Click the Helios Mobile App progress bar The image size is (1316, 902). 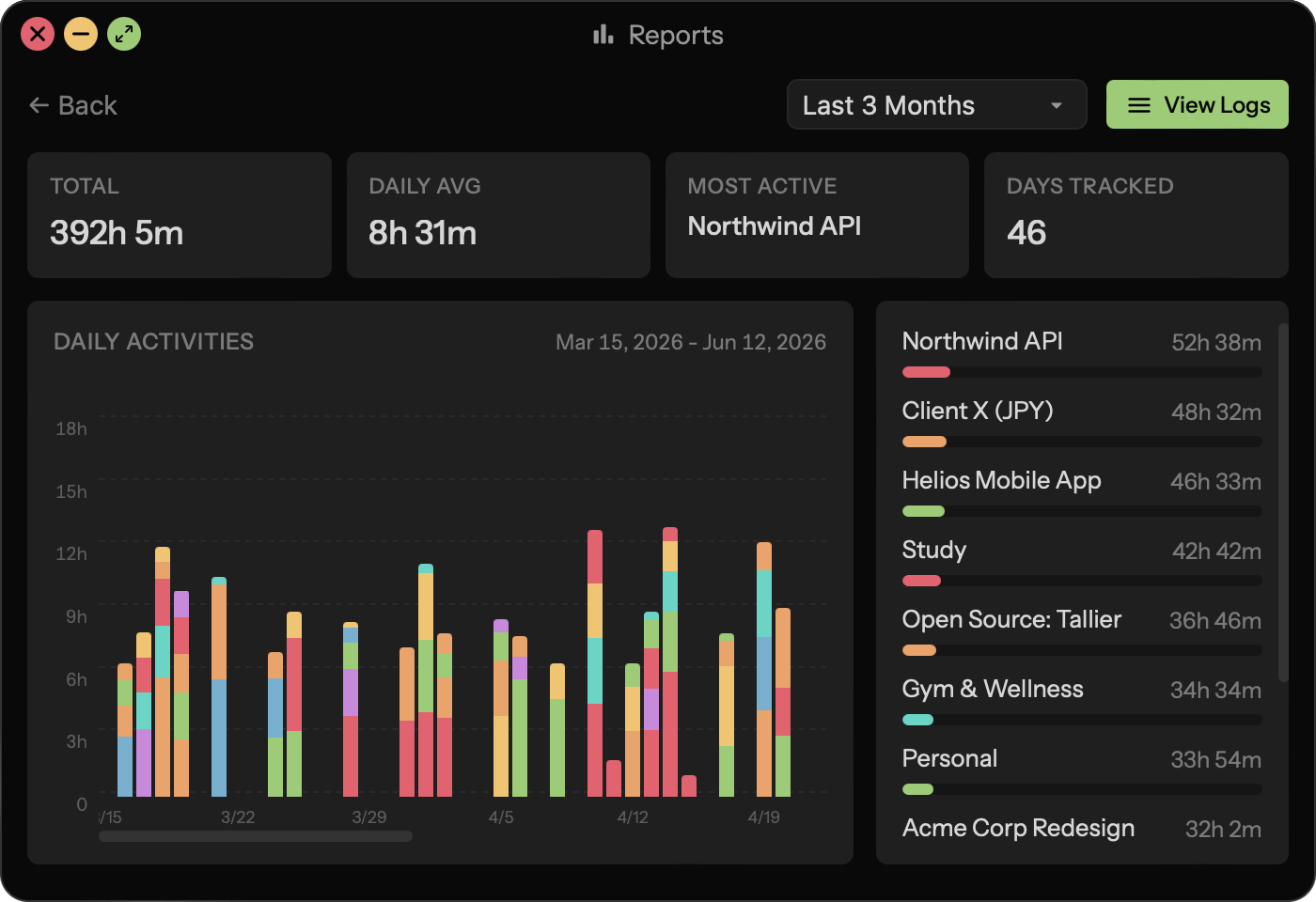pos(1082,511)
